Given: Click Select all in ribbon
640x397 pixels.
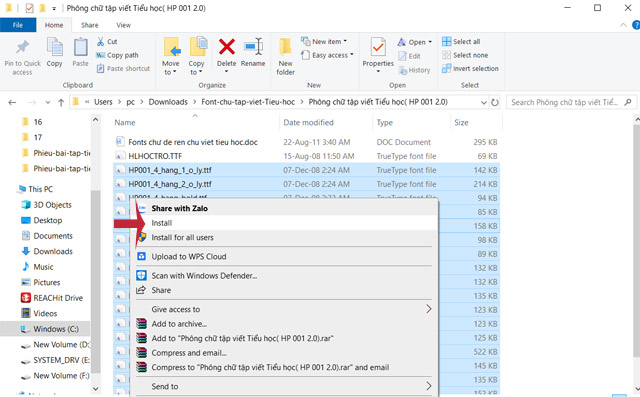Looking at the screenshot, I should tap(461, 42).
